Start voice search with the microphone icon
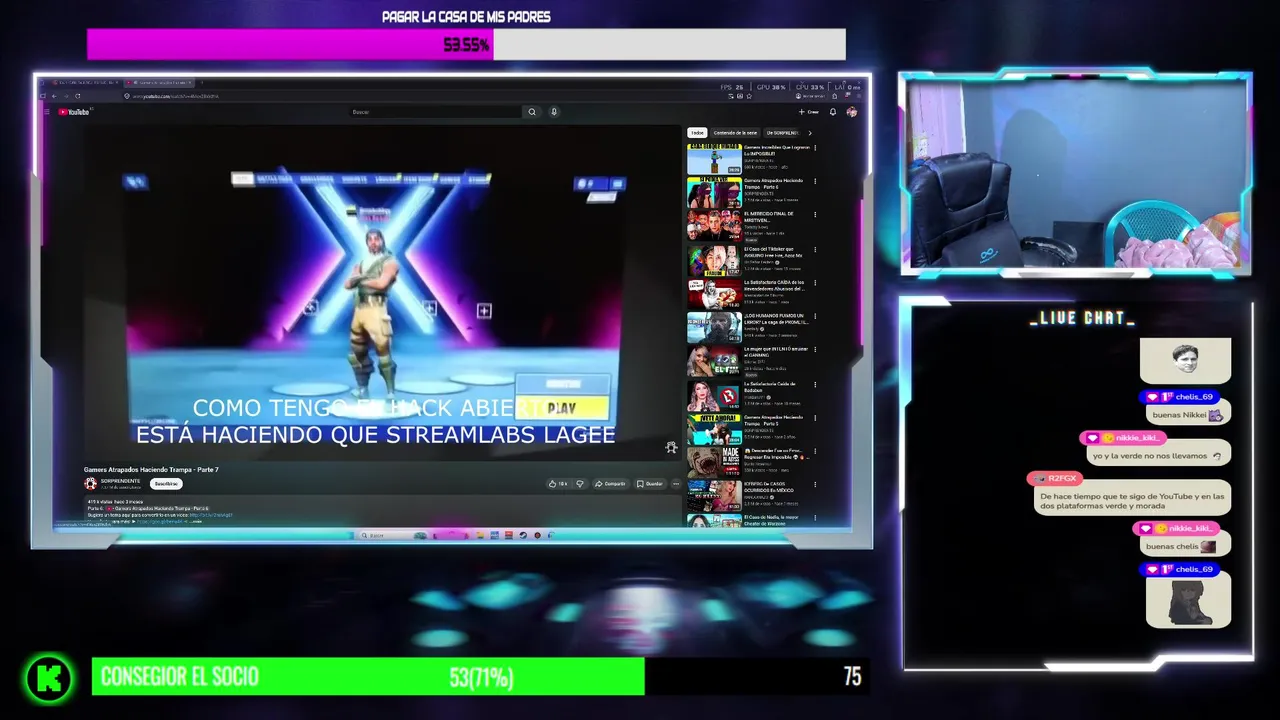The height and width of the screenshot is (720, 1280). tap(554, 112)
